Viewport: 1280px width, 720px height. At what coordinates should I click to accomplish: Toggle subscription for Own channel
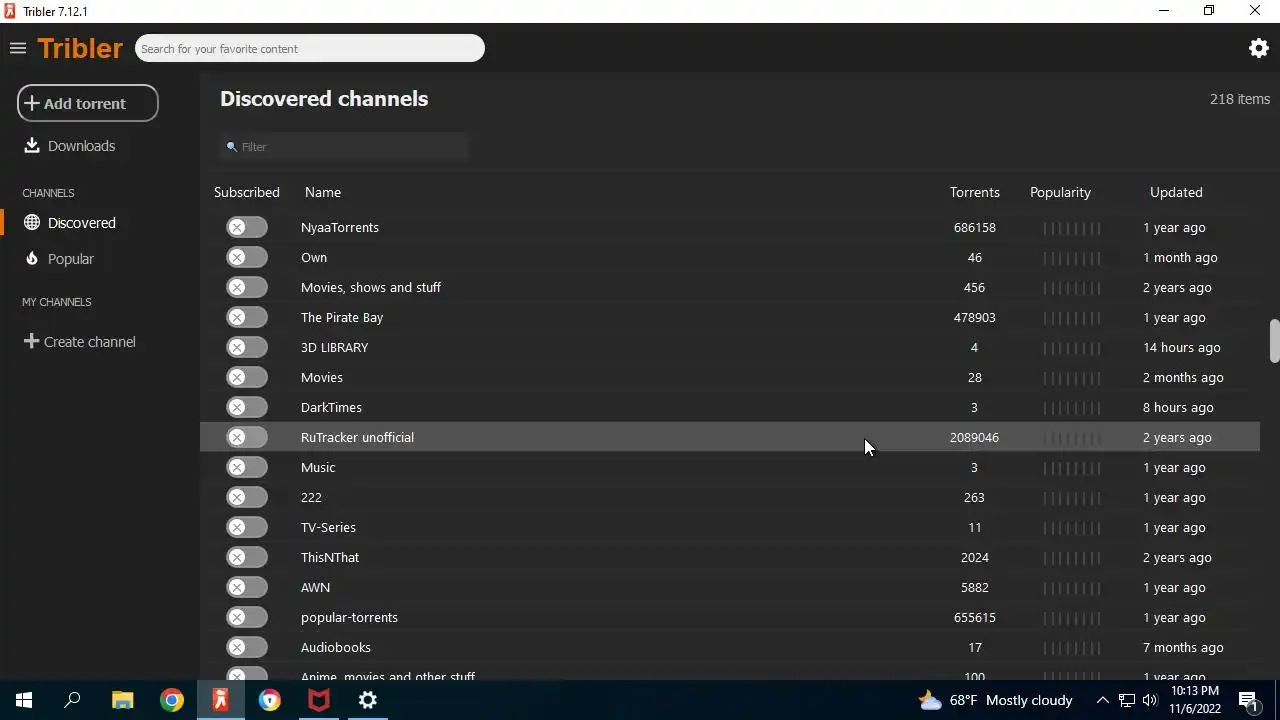(247, 257)
